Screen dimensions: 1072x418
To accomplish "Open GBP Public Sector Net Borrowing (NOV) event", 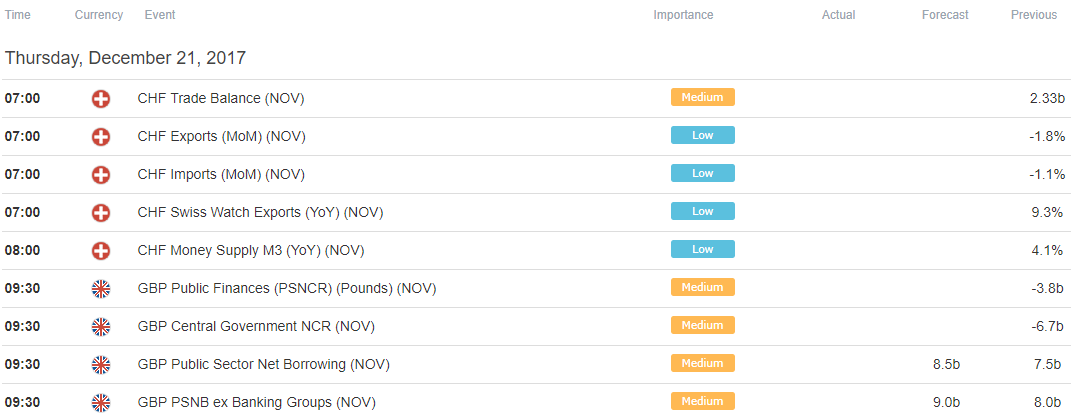I will 263,365.
